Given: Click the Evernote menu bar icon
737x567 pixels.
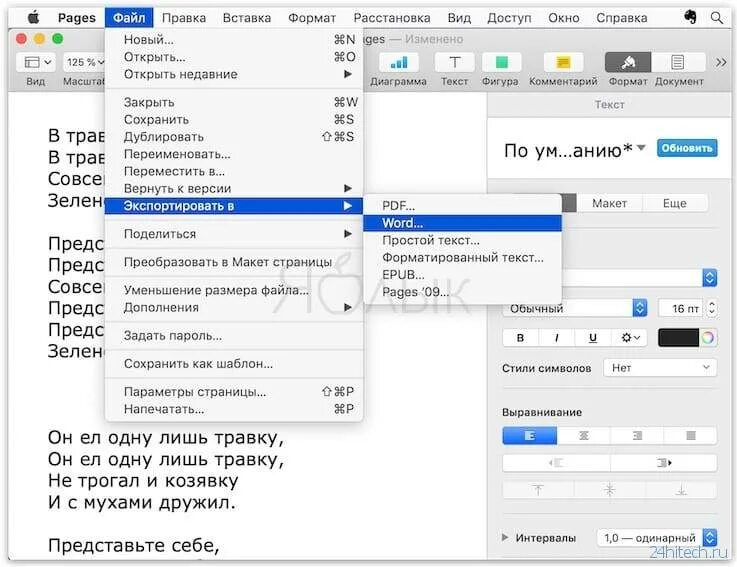Looking at the screenshot, I should (x=690, y=17).
